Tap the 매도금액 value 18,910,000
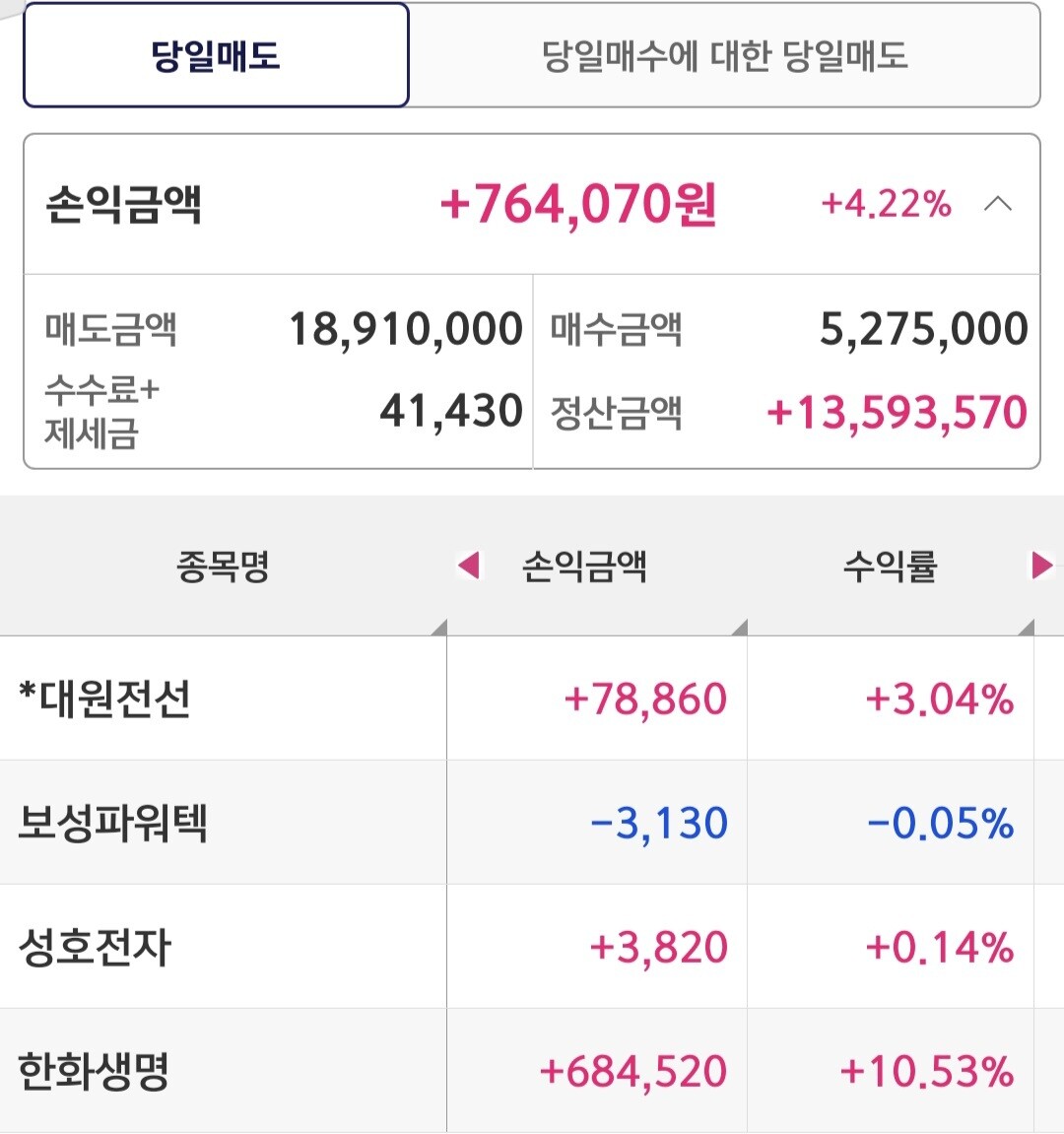Image resolution: width=1064 pixels, height=1134 pixels. point(405,329)
